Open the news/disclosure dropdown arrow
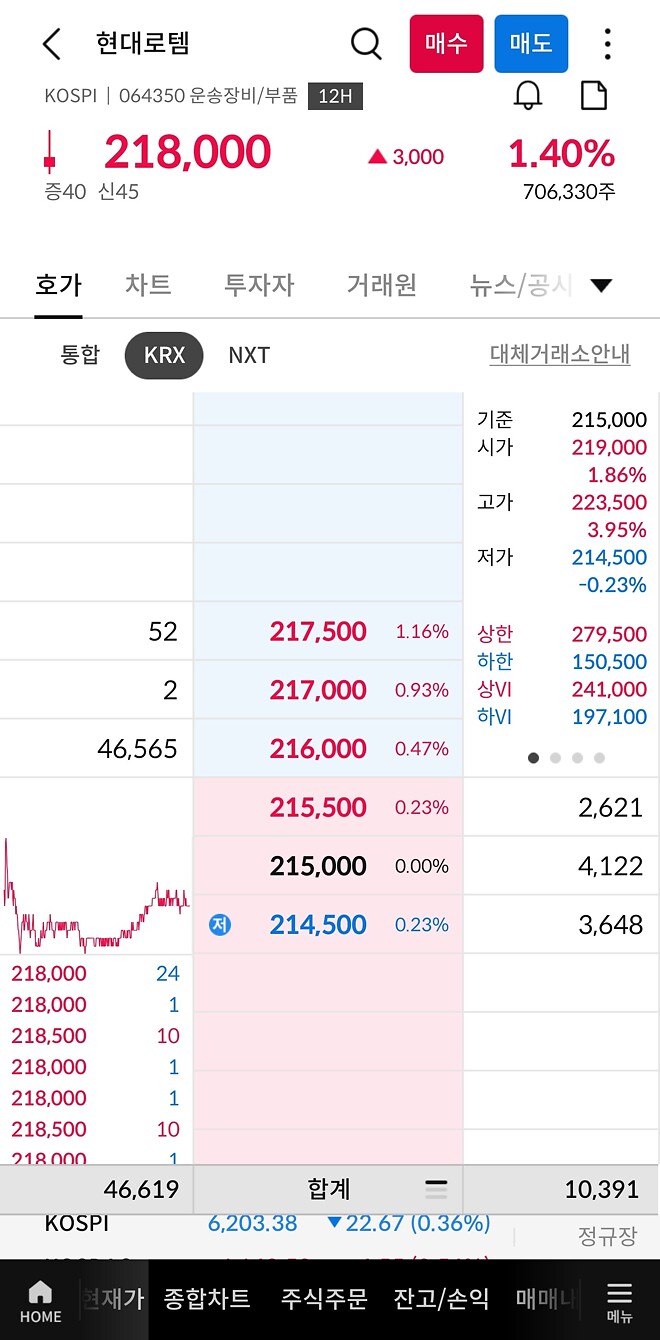The image size is (660, 1340). tap(602, 285)
